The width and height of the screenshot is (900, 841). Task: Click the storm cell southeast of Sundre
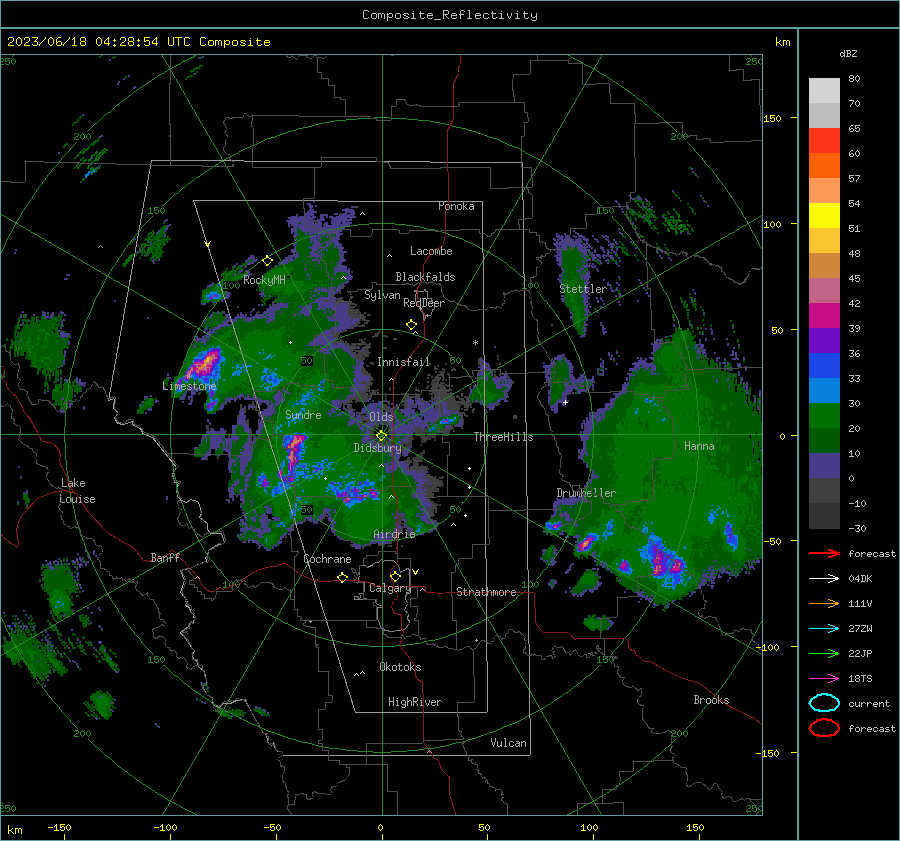click(x=294, y=451)
